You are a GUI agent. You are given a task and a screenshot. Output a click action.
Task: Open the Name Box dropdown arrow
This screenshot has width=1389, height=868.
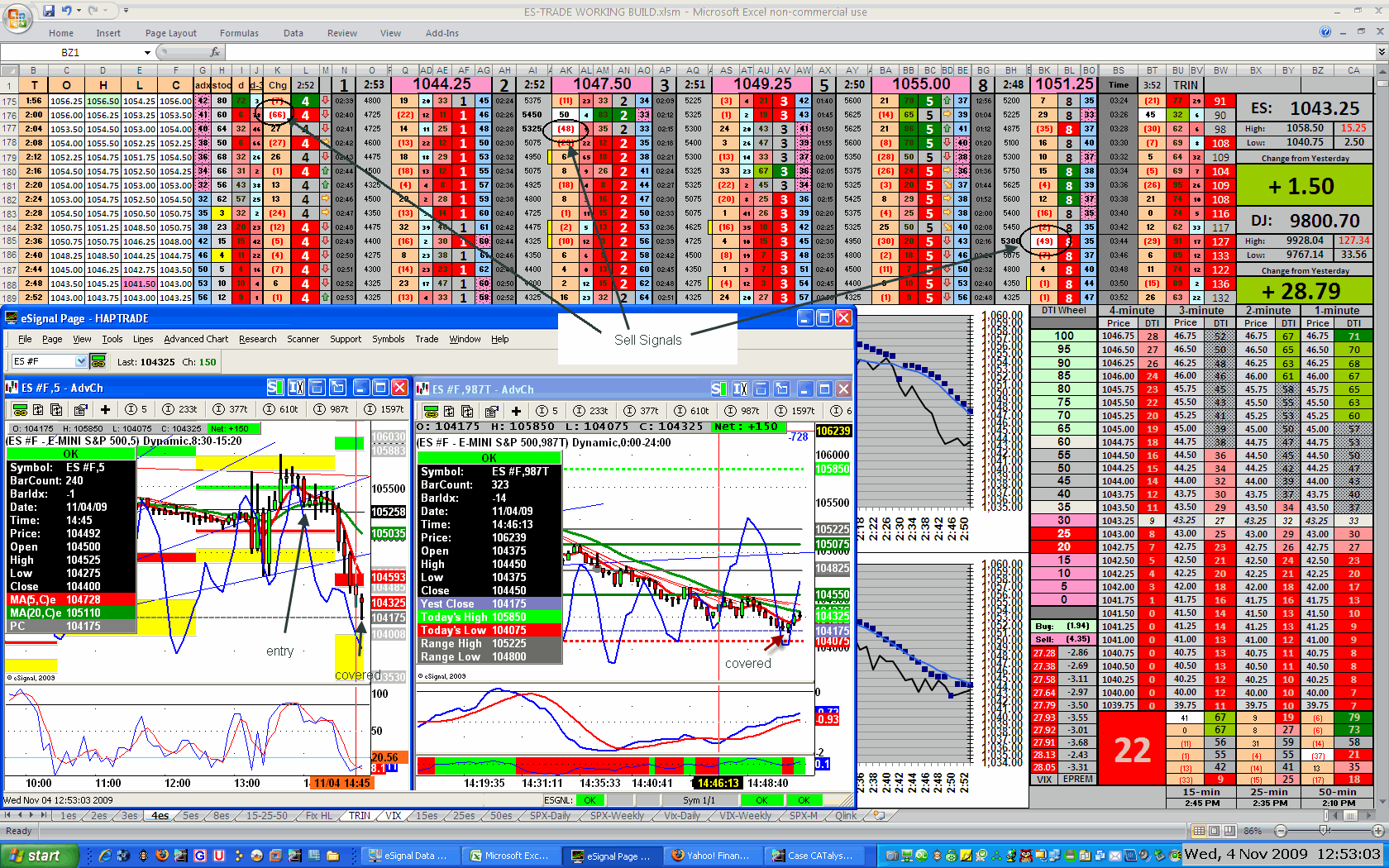point(148,52)
